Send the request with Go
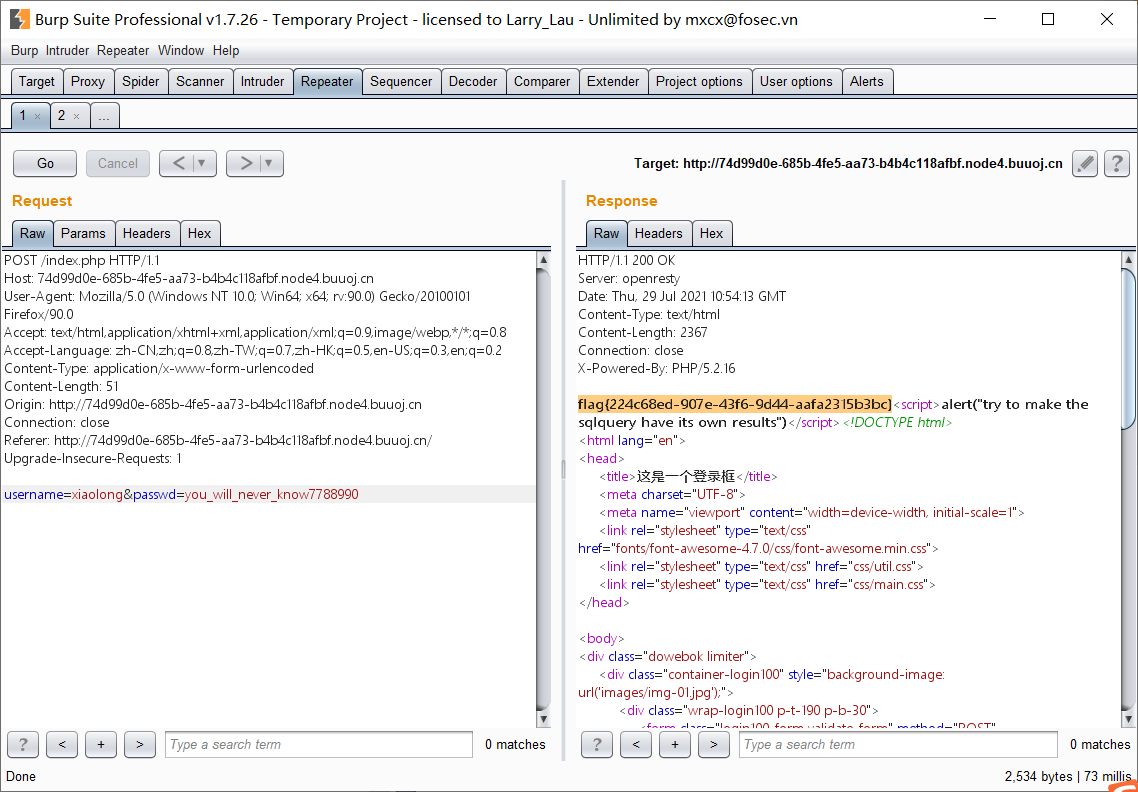 point(45,163)
